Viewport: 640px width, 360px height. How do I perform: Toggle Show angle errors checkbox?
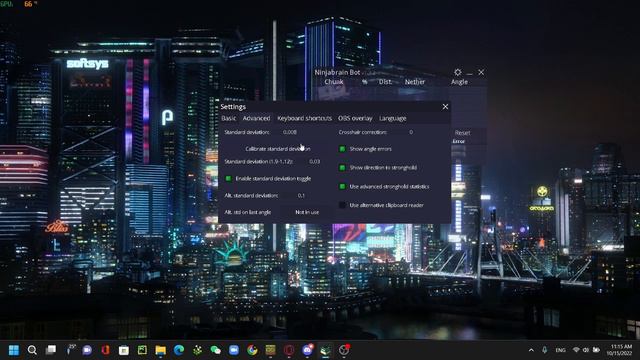point(342,149)
